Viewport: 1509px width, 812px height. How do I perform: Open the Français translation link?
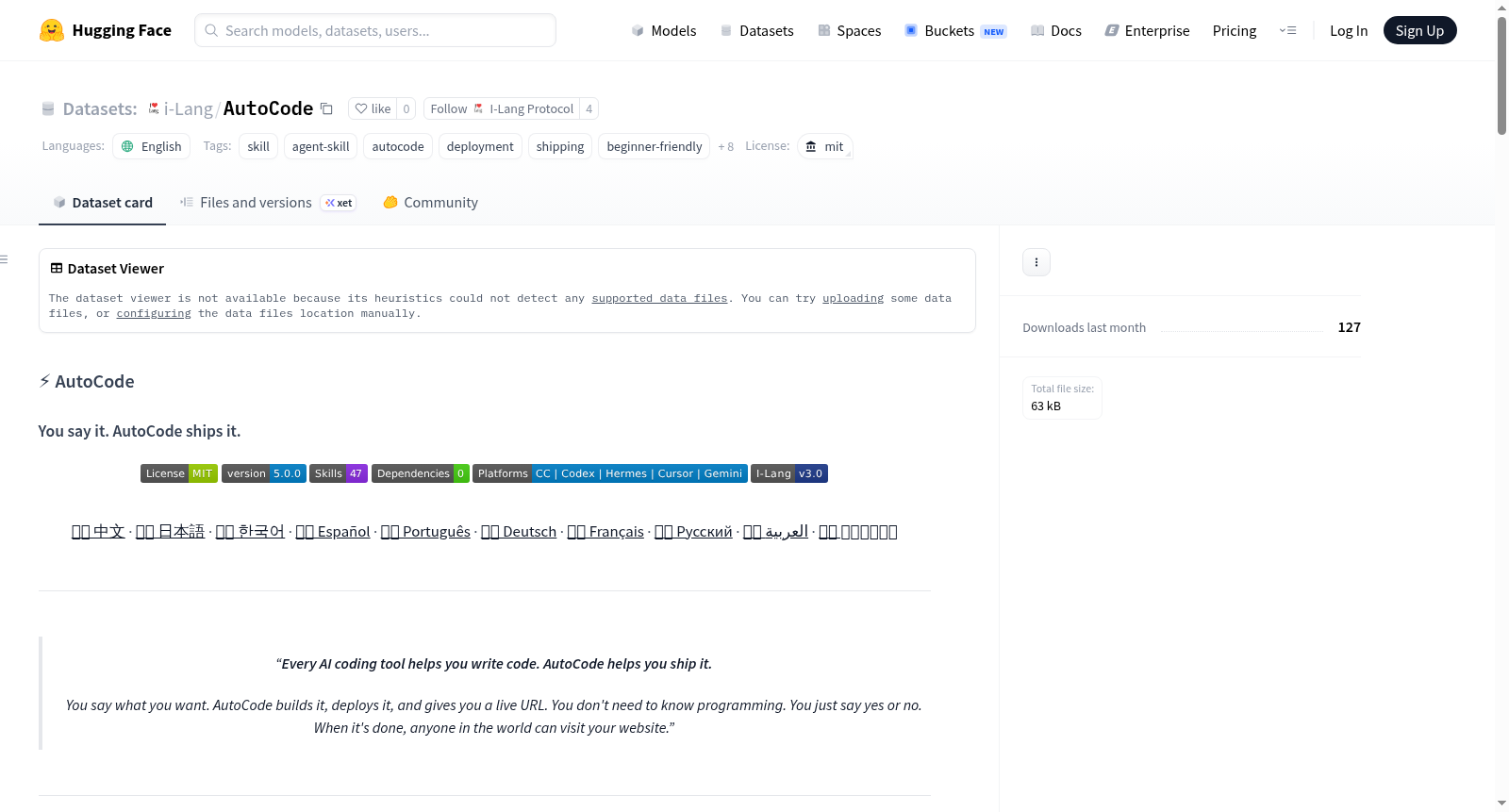(605, 532)
